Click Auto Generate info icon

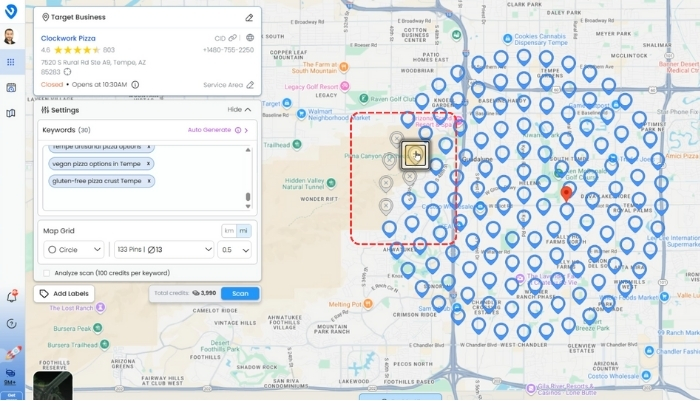[x=238, y=130]
